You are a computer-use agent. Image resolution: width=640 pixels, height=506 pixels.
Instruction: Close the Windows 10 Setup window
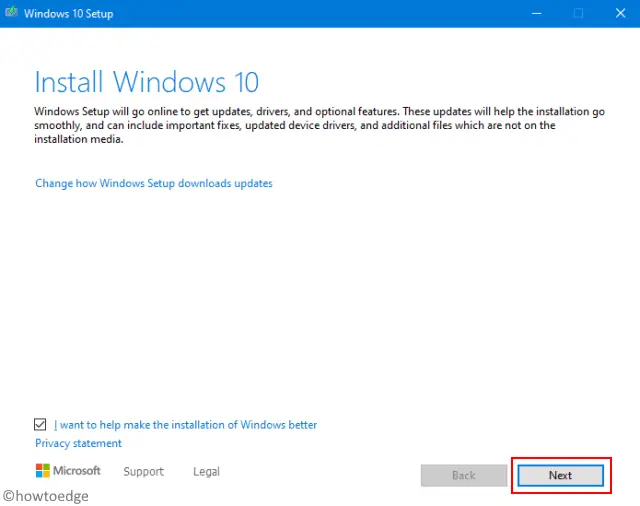click(x=620, y=13)
